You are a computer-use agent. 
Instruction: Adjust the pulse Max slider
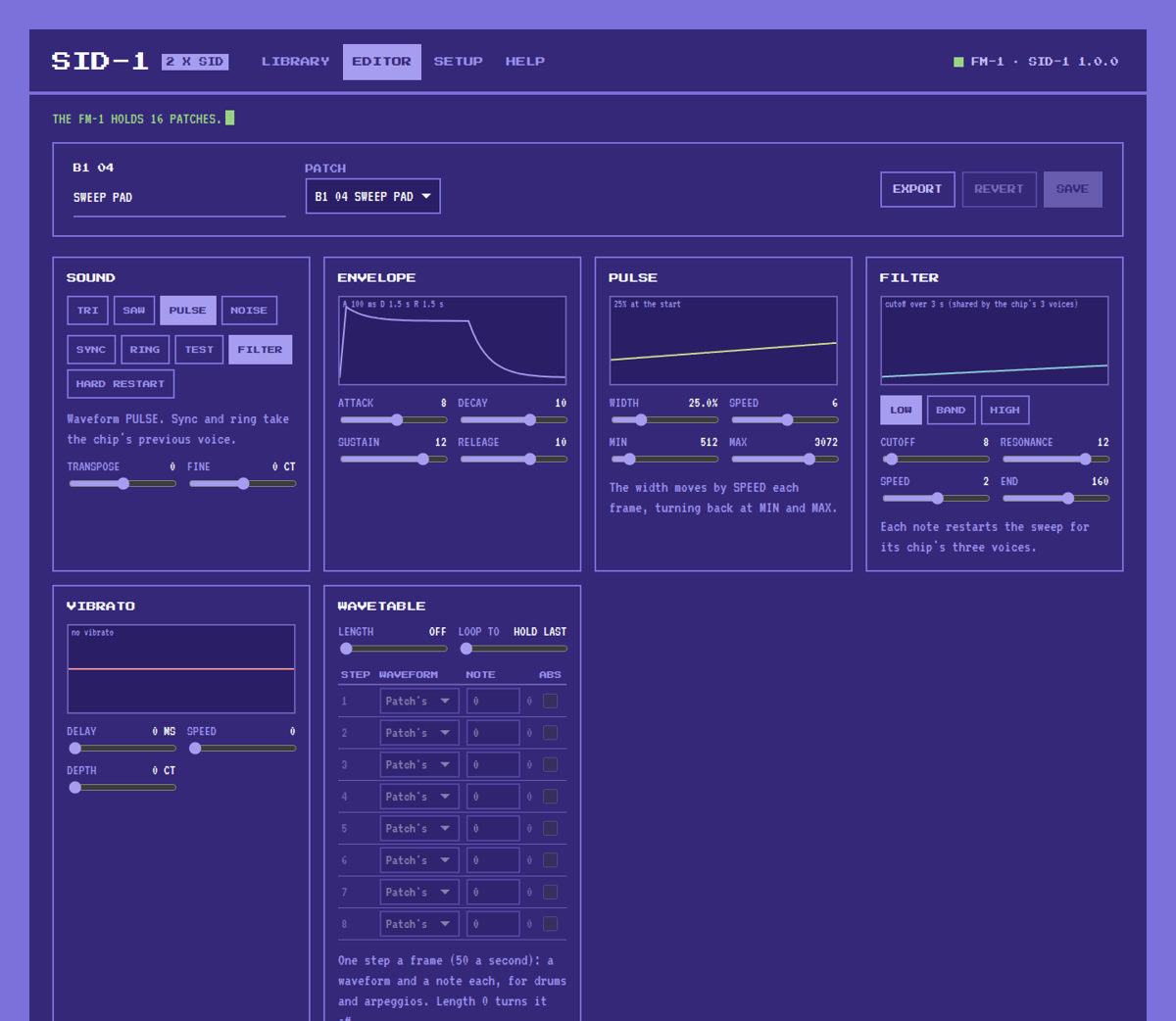(x=785, y=459)
